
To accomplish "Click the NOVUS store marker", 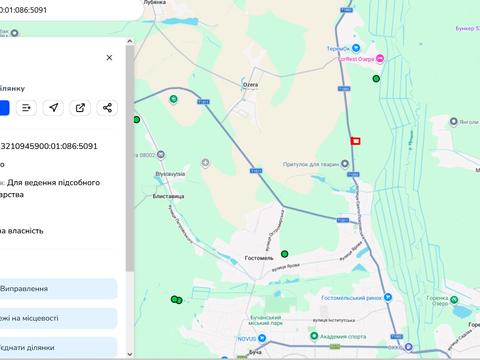I will pos(262,338).
